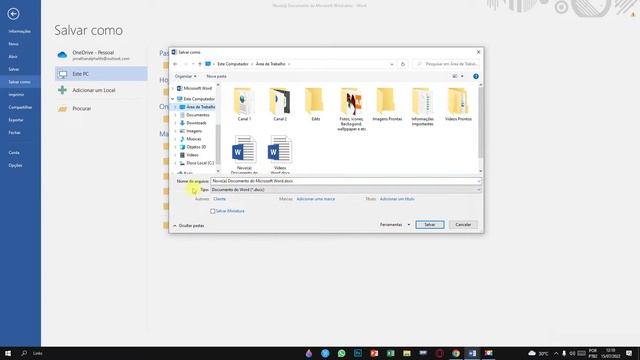The height and width of the screenshot is (360, 640).
Task: Click the blue help icon in dialog
Action: click(x=476, y=76)
